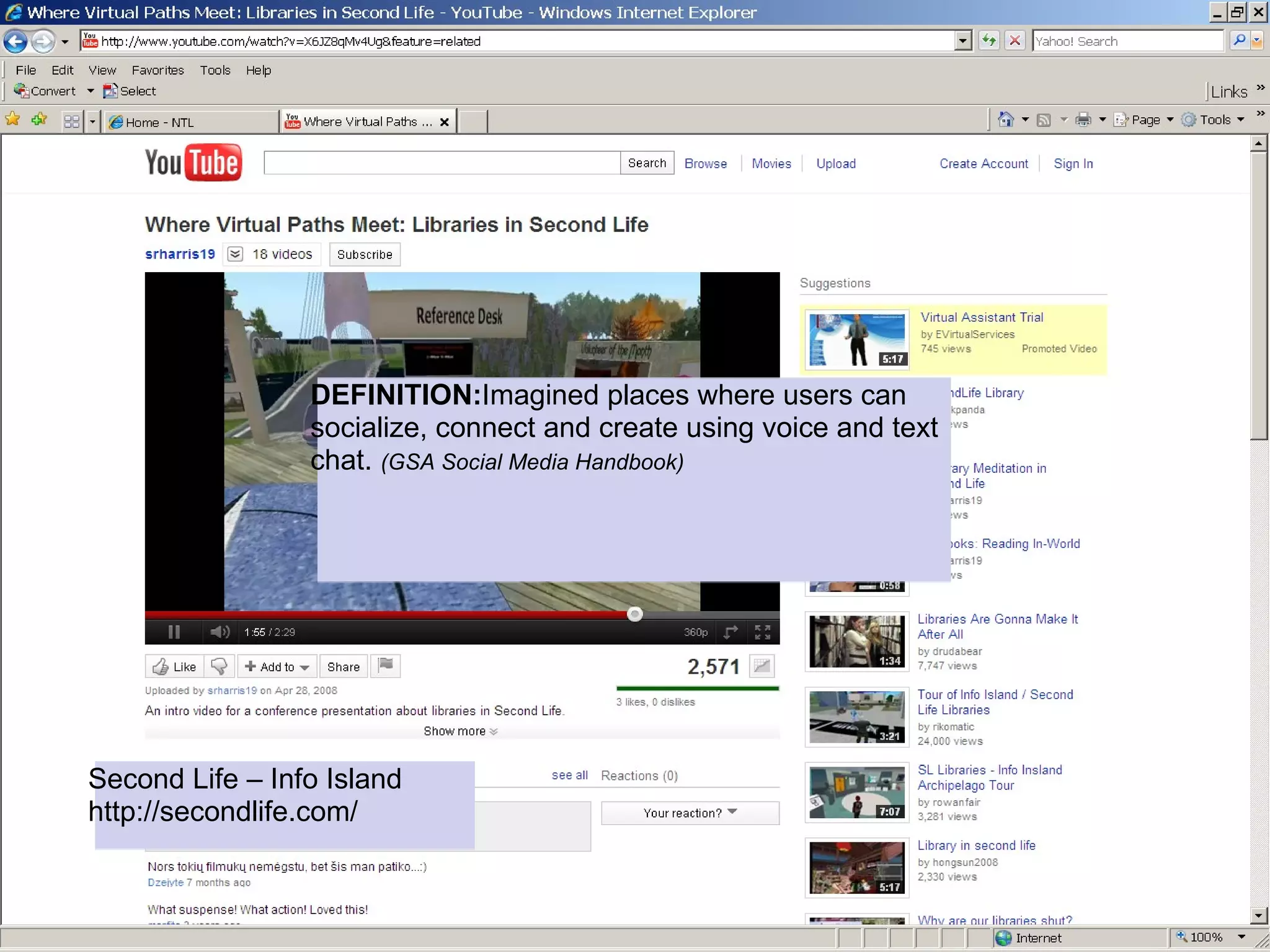Click Add to Favorites star-plus icon
Screen dimensions: 1270x952
(x=39, y=119)
